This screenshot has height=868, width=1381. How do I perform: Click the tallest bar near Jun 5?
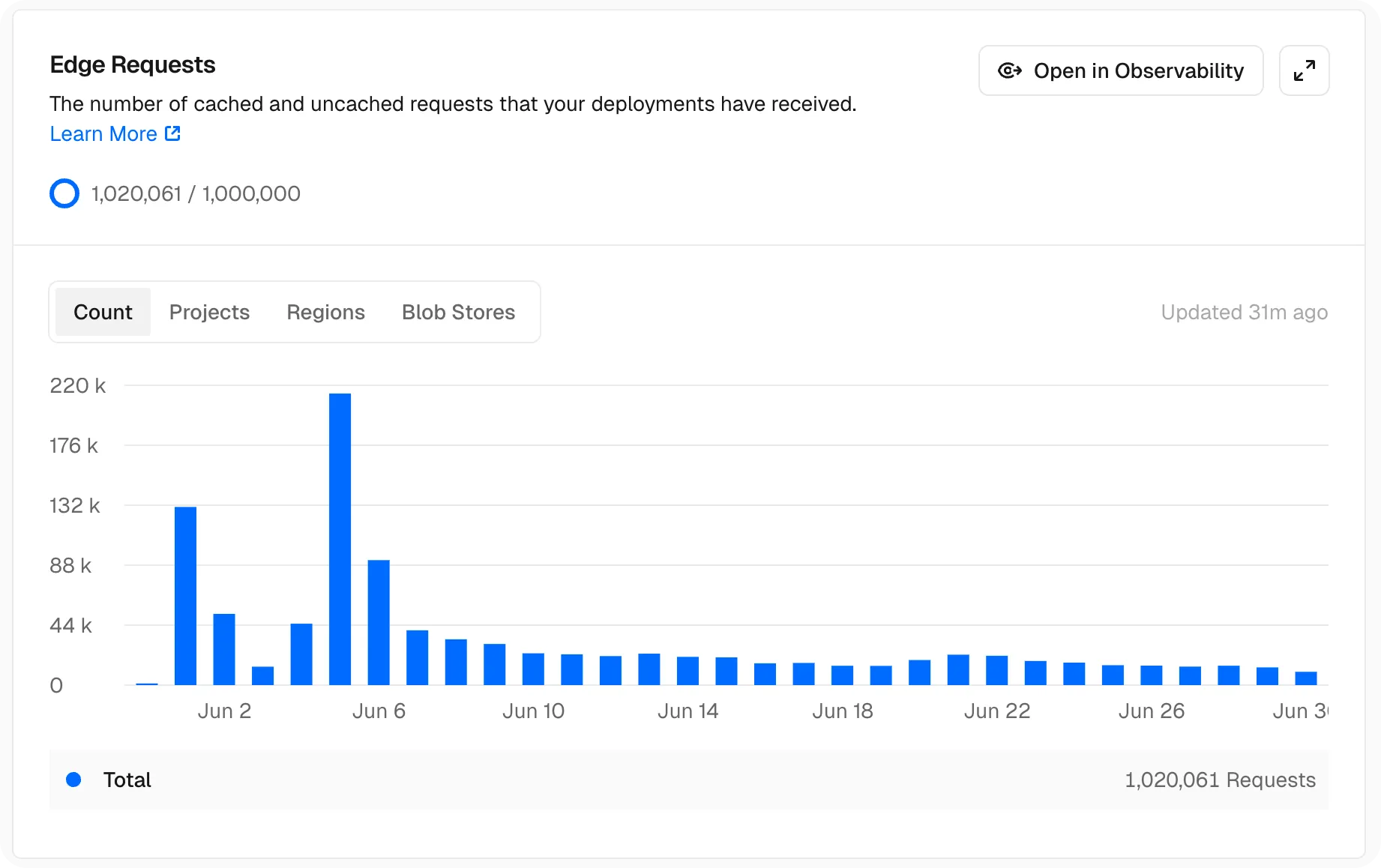click(x=340, y=539)
